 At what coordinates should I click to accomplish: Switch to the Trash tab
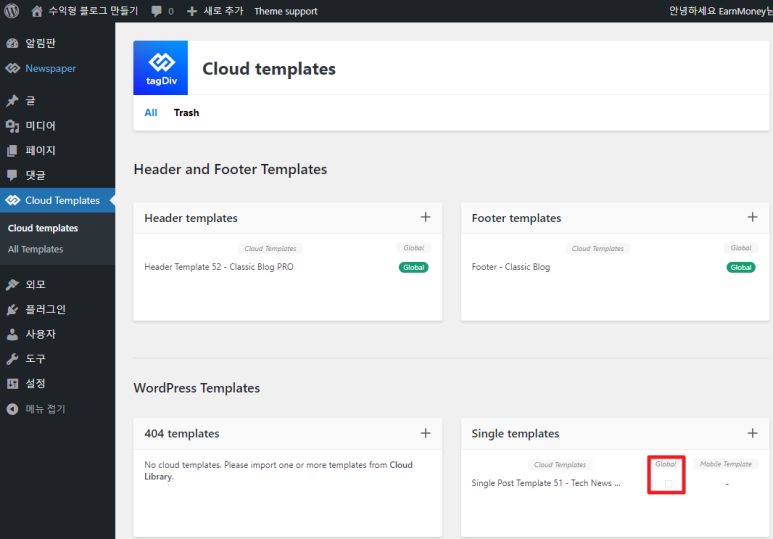pyautogui.click(x=186, y=112)
